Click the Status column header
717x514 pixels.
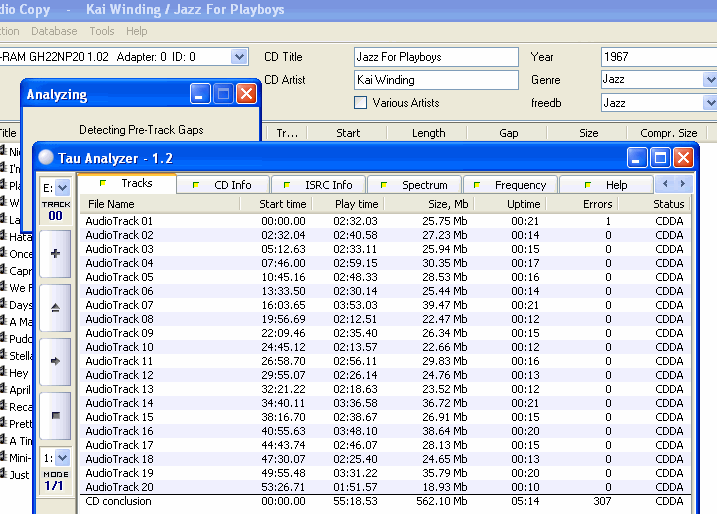(x=654, y=204)
